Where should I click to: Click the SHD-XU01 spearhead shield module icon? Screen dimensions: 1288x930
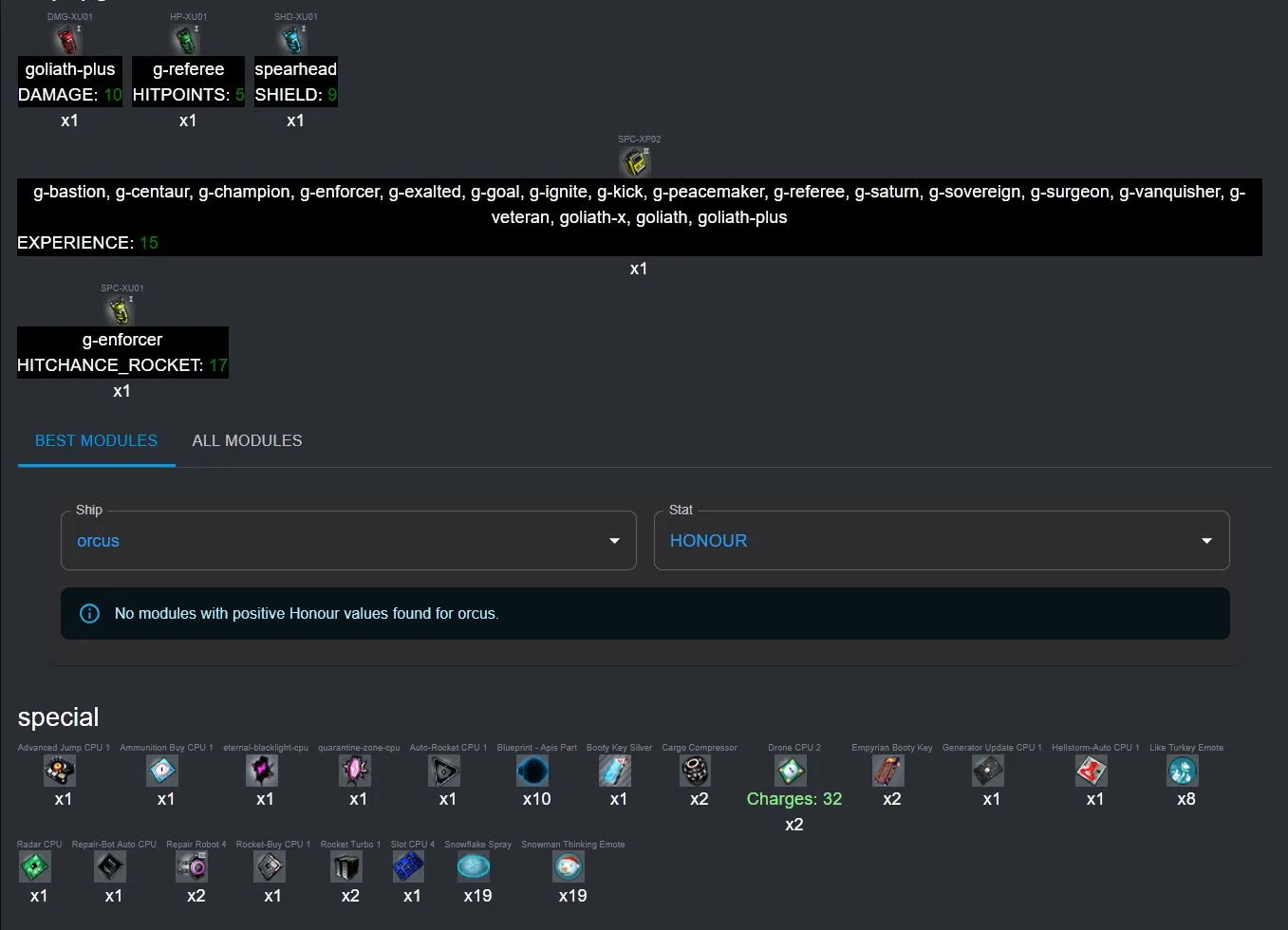tap(295, 40)
